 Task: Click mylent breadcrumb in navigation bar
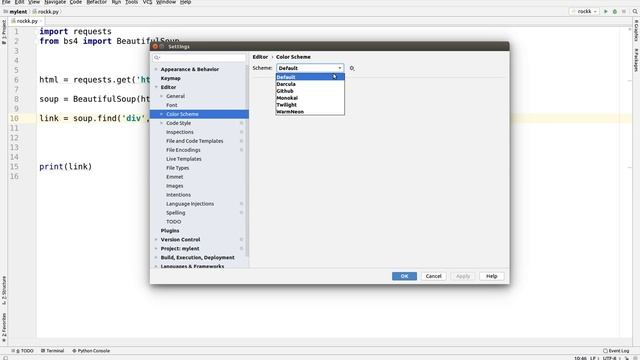(x=18, y=12)
